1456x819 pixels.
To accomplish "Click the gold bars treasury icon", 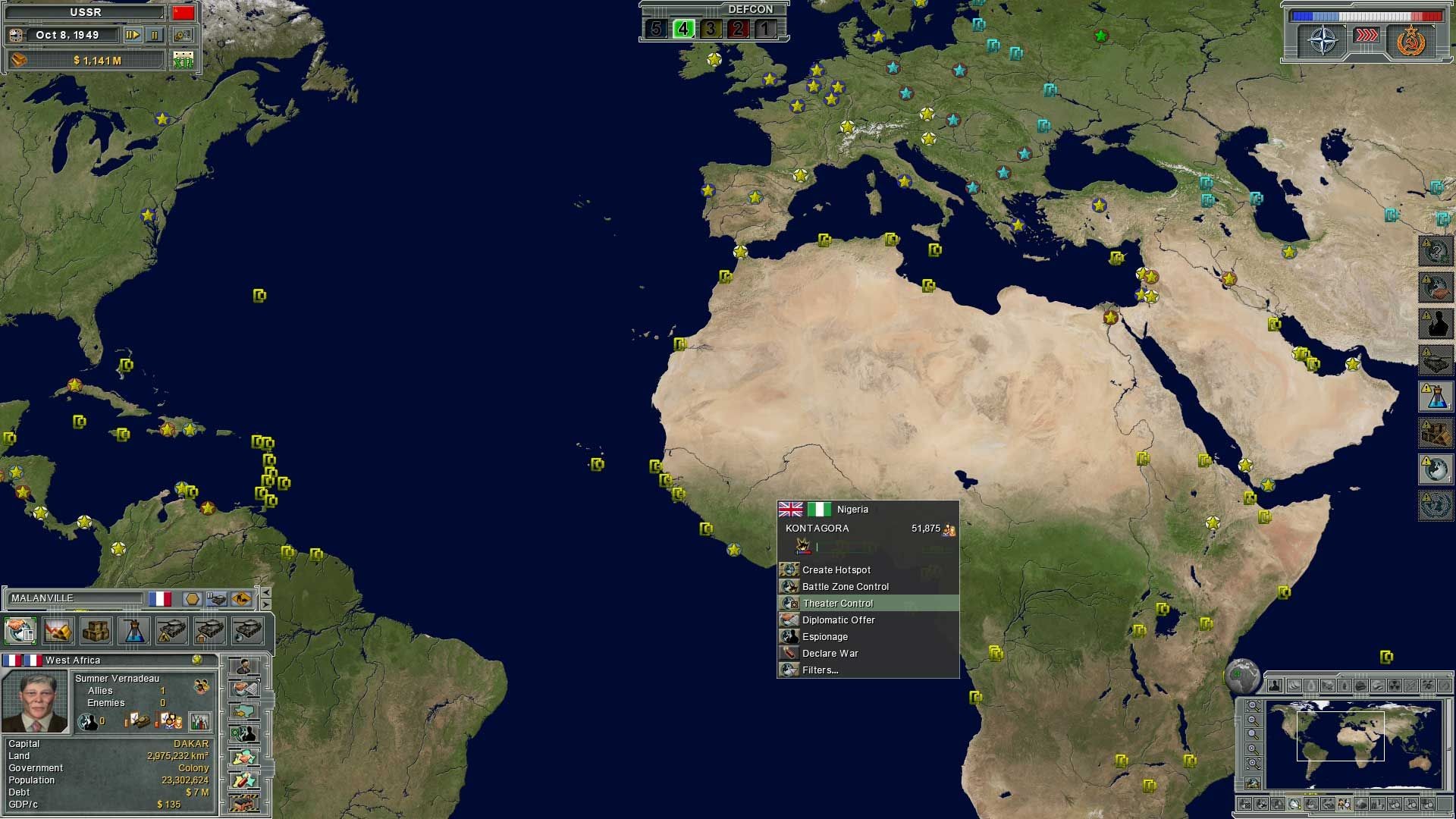I will pos(18,60).
